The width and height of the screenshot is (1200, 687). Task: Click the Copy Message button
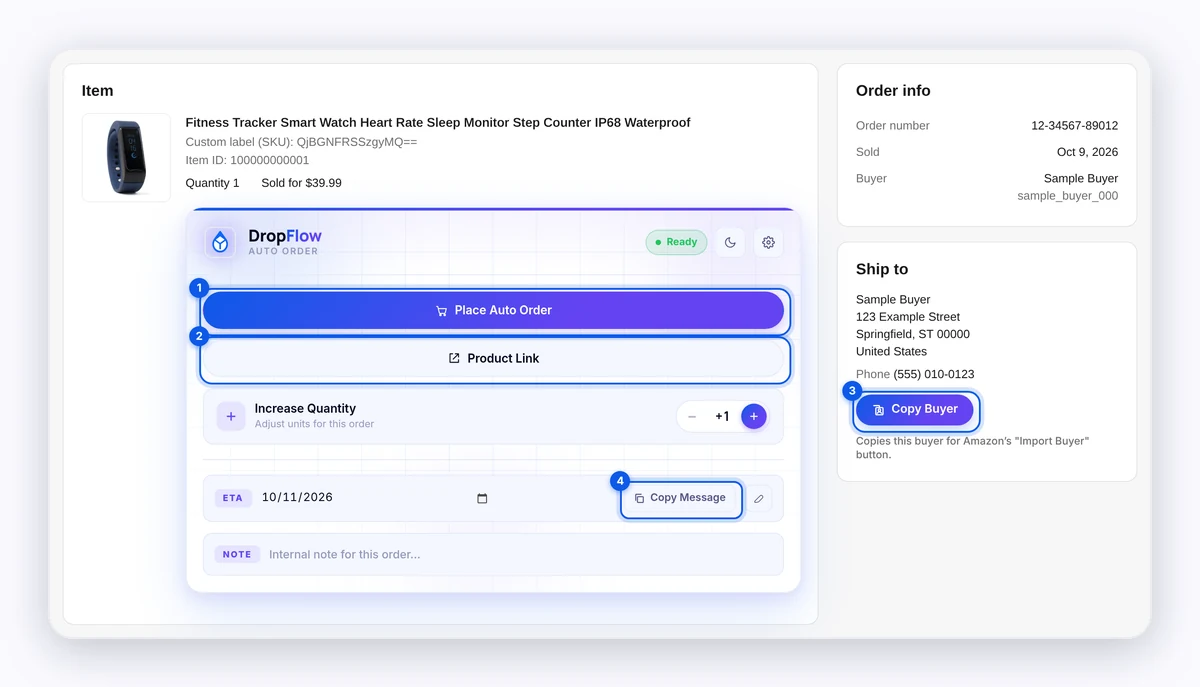(x=681, y=498)
